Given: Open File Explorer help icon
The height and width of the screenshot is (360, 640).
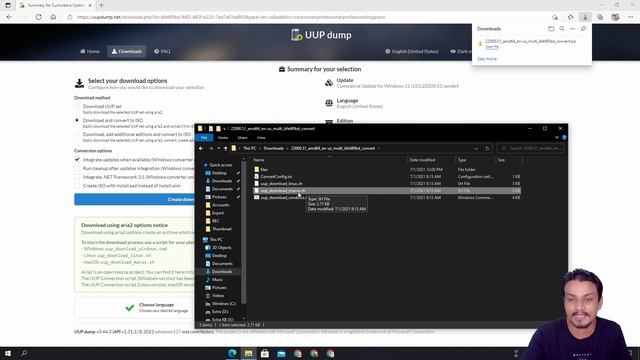Looking at the screenshot, I should [x=564, y=138].
